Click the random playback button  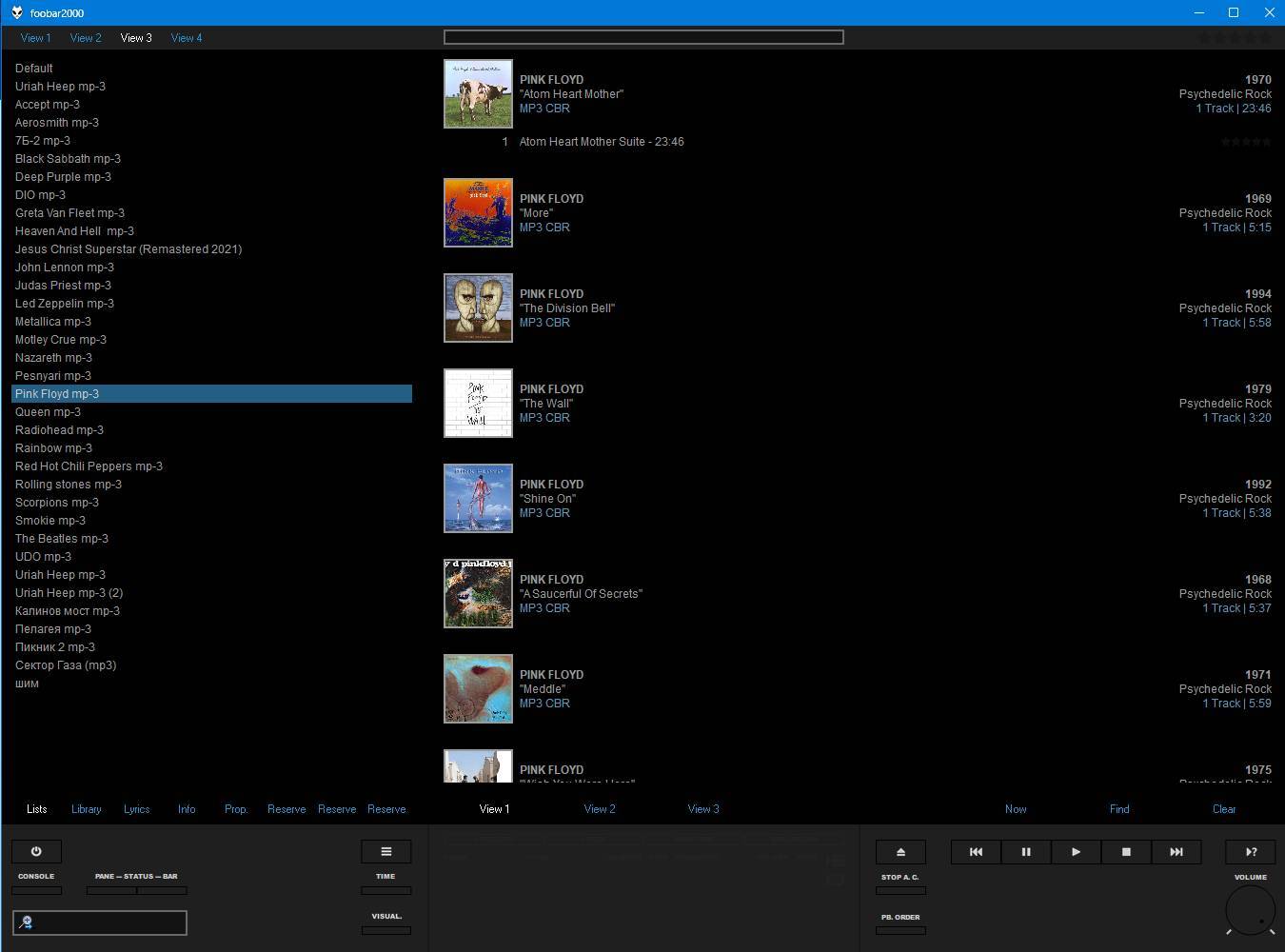coord(1251,852)
